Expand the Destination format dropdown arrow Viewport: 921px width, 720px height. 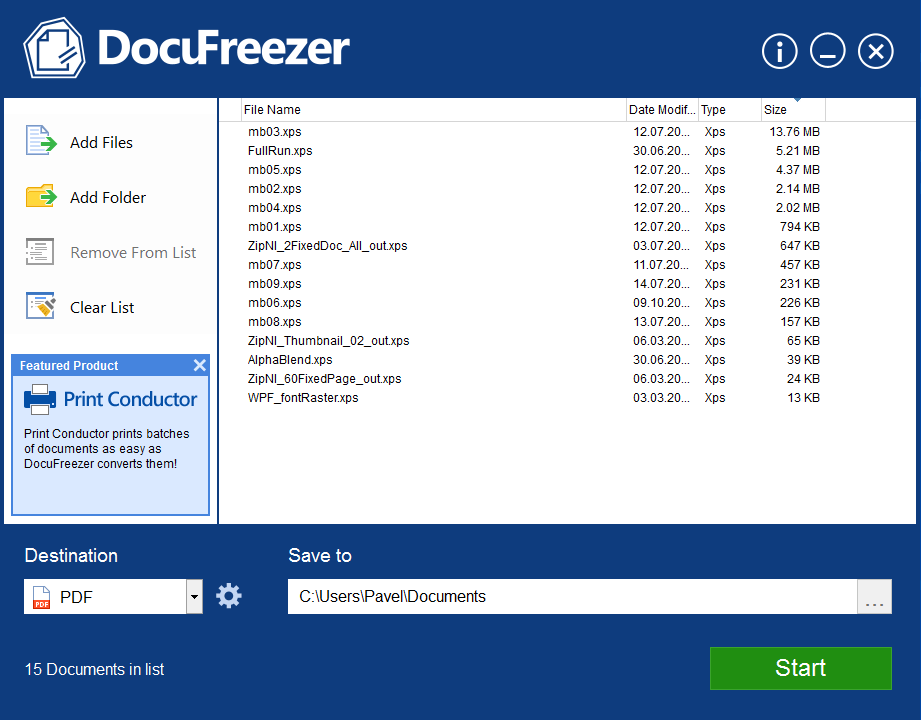(x=194, y=597)
